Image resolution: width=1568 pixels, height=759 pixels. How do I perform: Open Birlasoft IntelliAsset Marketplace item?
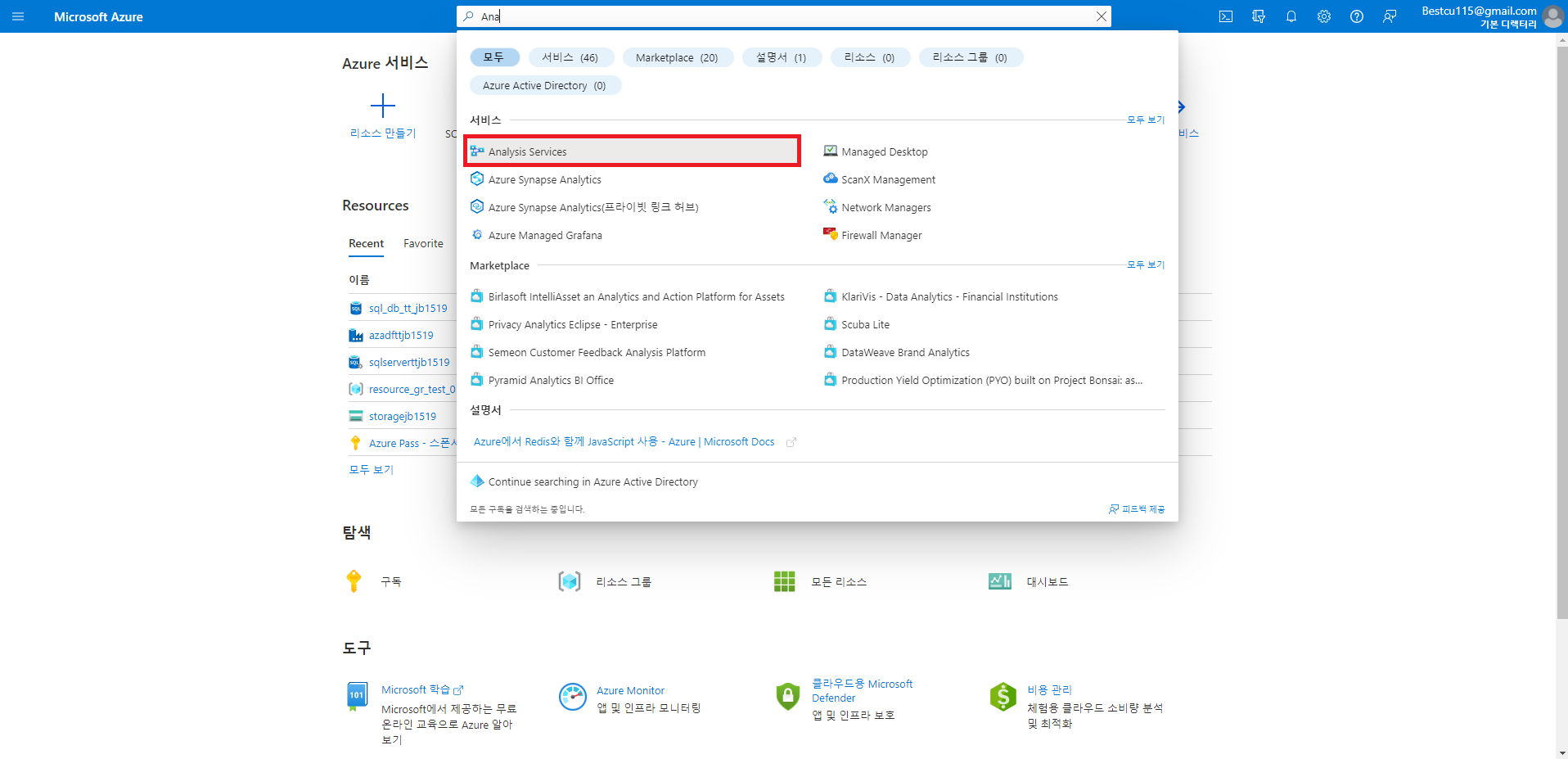tap(636, 296)
